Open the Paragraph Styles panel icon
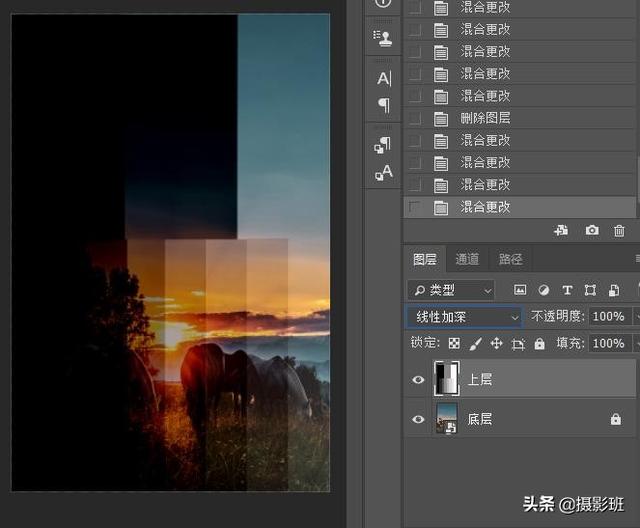Image resolution: width=640 pixels, height=528 pixels. click(x=383, y=145)
